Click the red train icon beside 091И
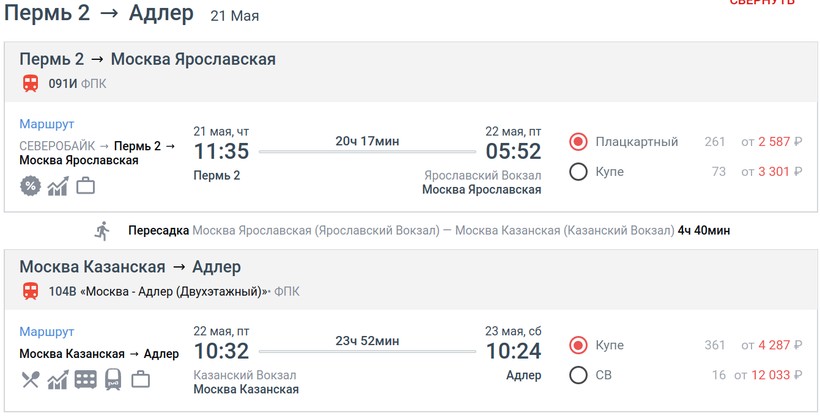Screen dimensions: 820x416 31,84
